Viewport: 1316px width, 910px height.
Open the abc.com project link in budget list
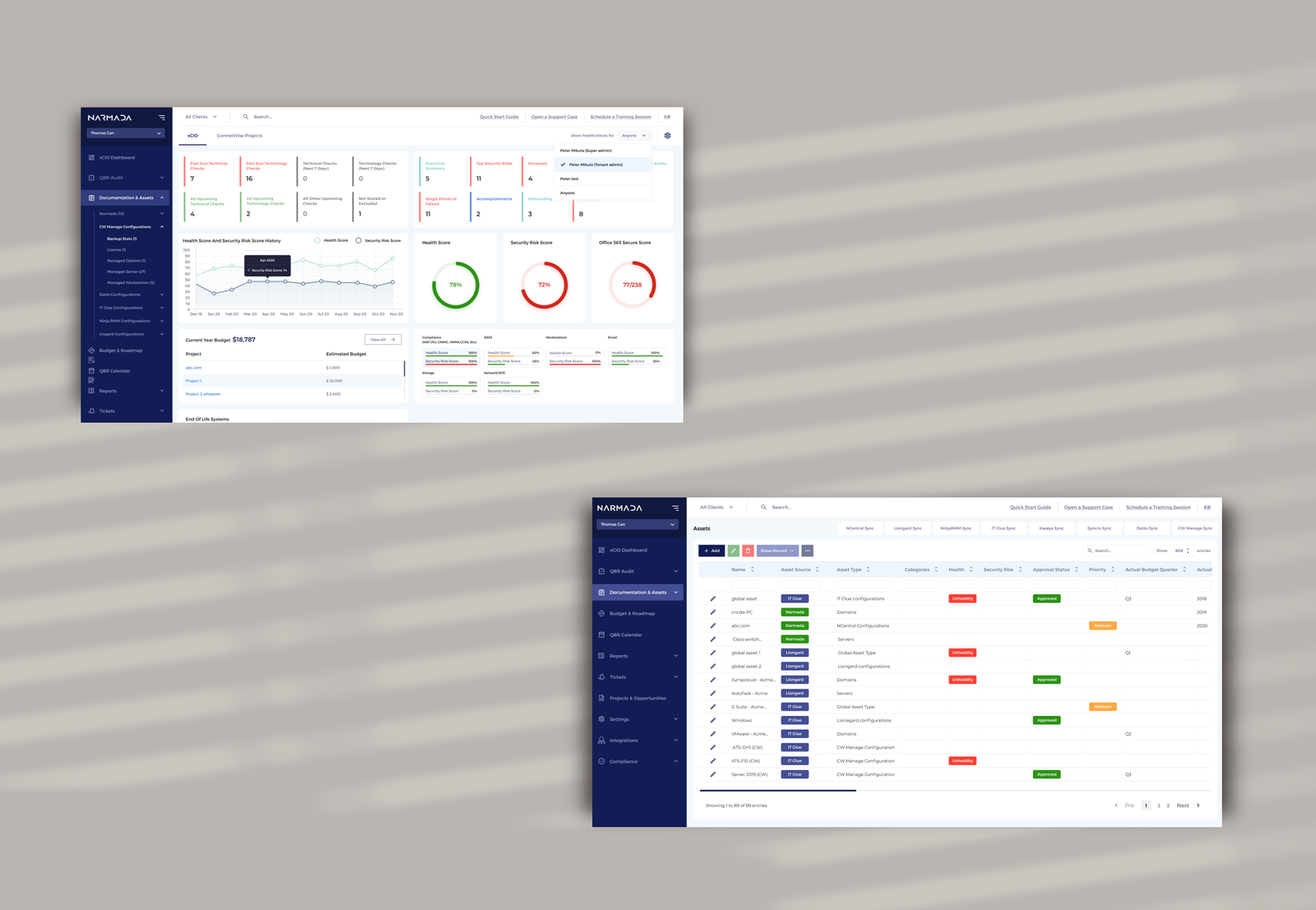193,368
